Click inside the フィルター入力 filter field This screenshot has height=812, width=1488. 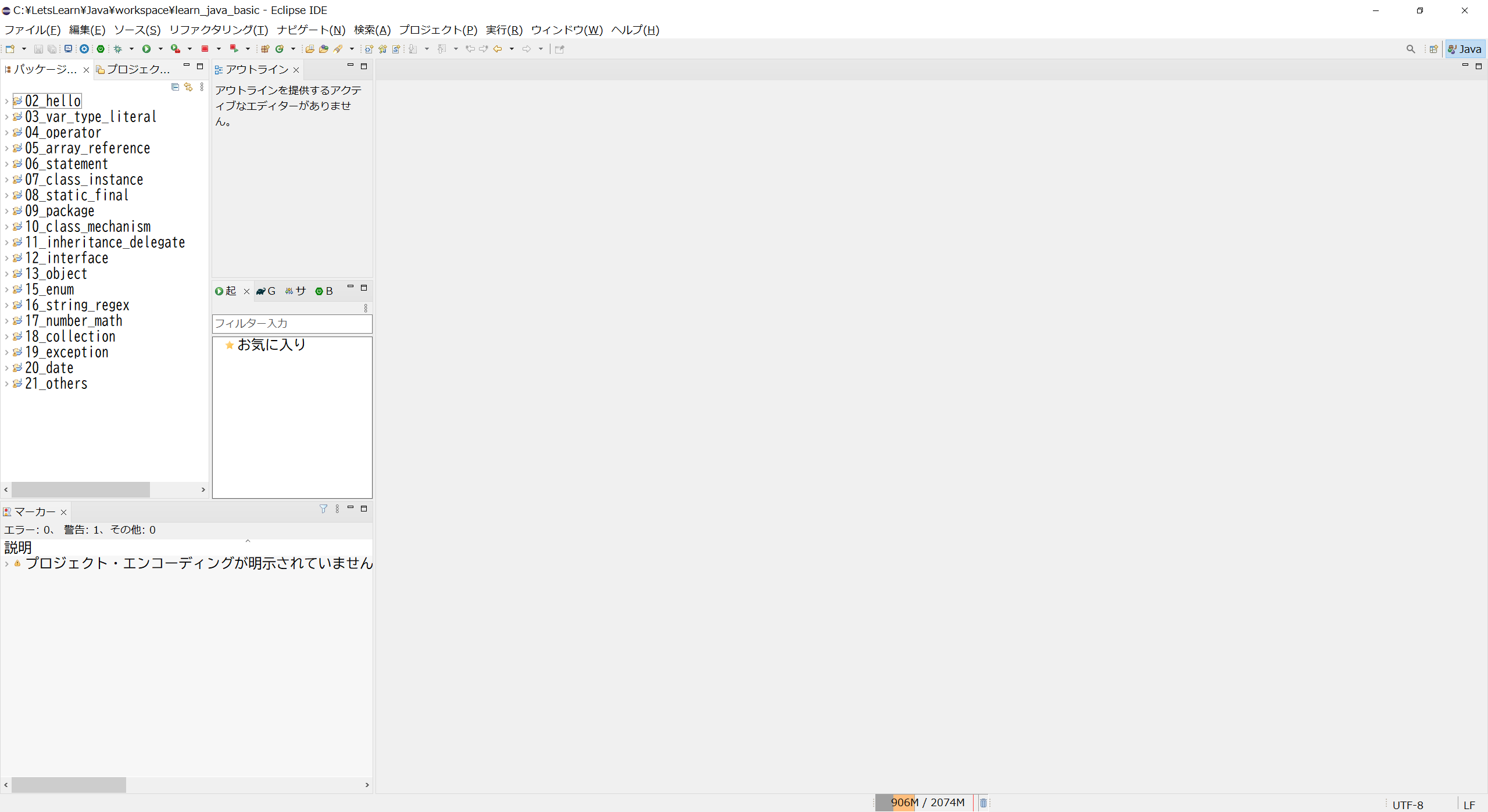(291, 324)
